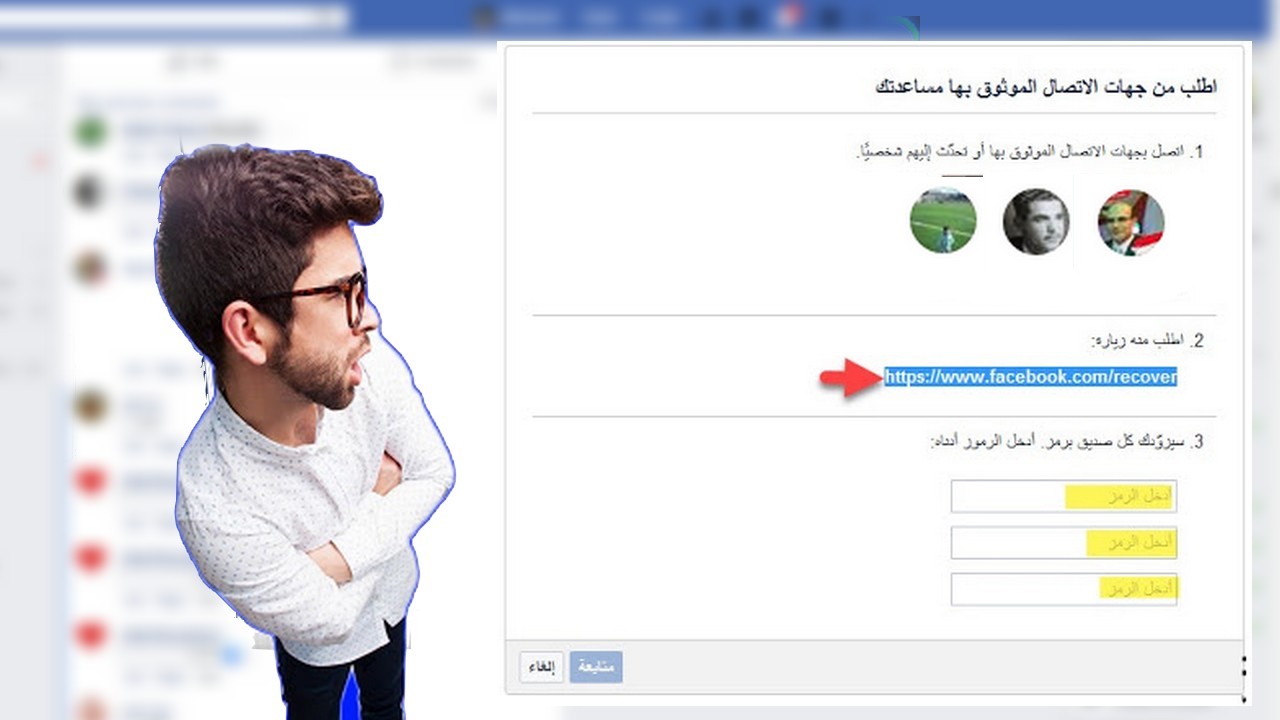This screenshot has height=720, width=1280.
Task: Focus the top code entry field
Action: 1064,497
